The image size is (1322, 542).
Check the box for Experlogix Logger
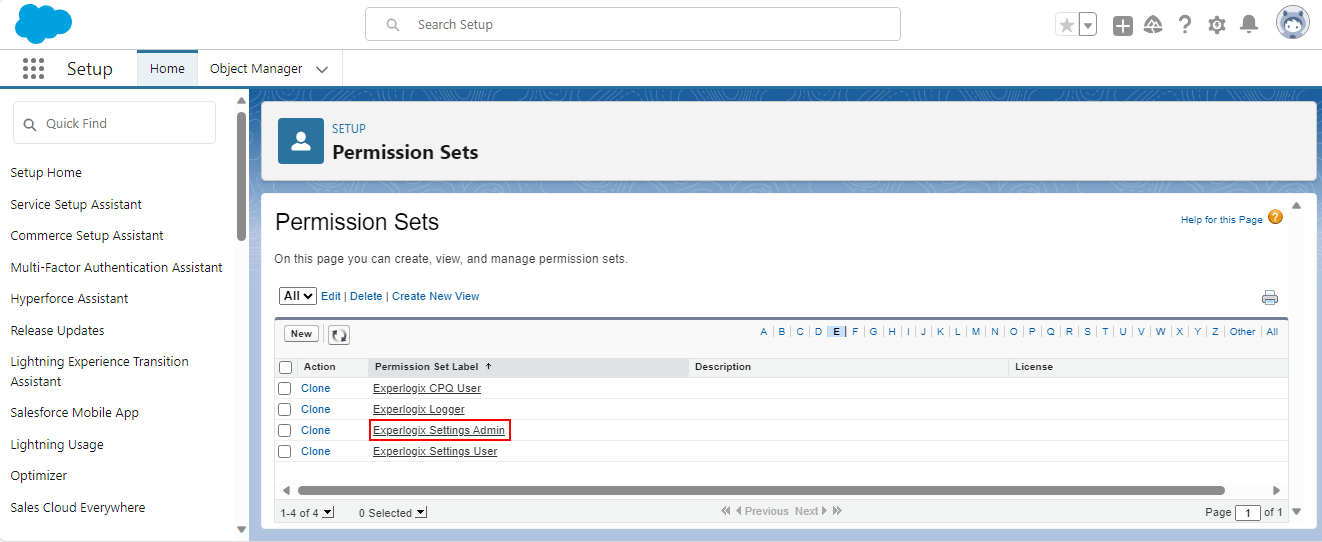click(x=285, y=409)
